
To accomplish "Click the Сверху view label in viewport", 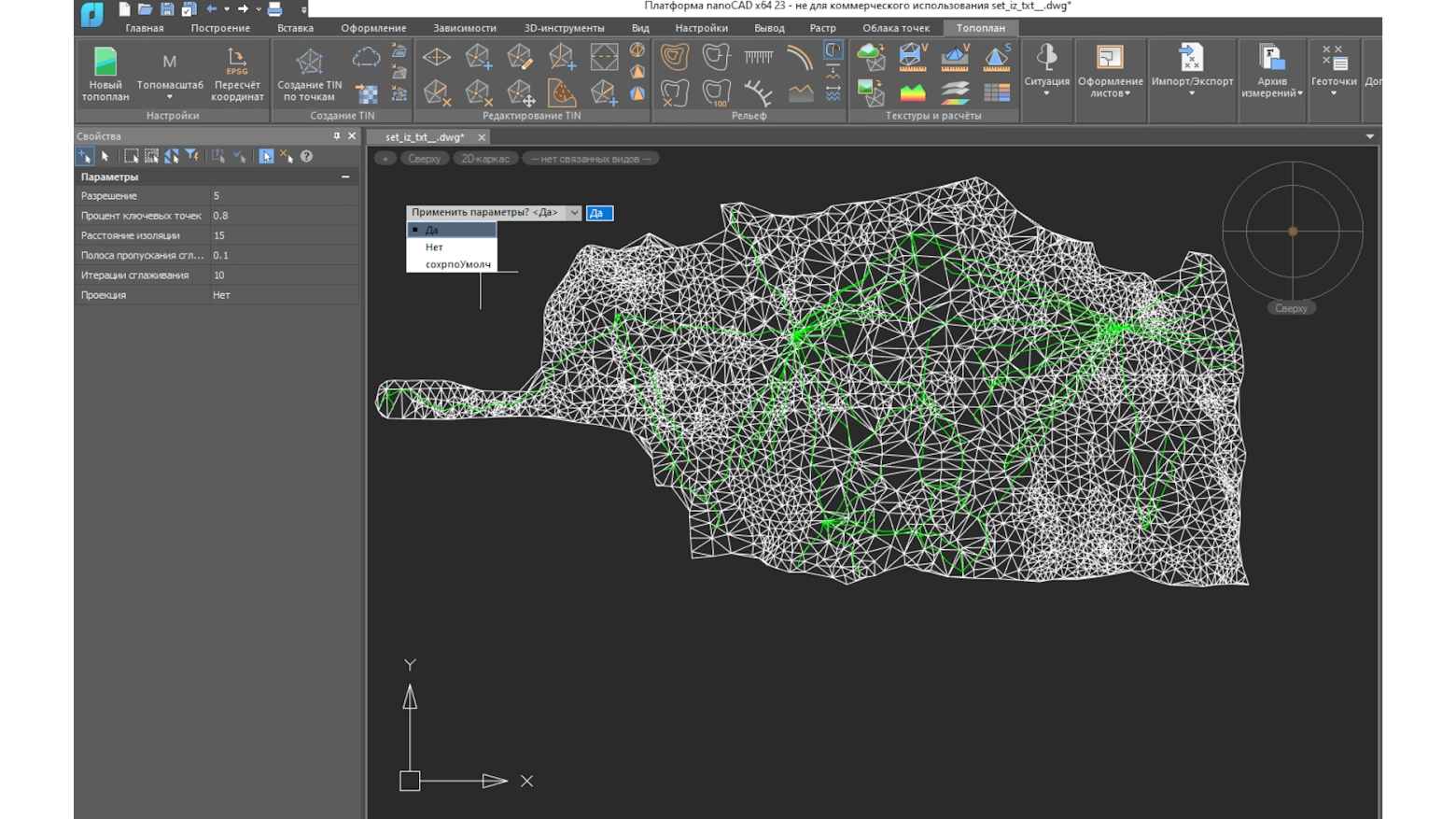I will [424, 159].
